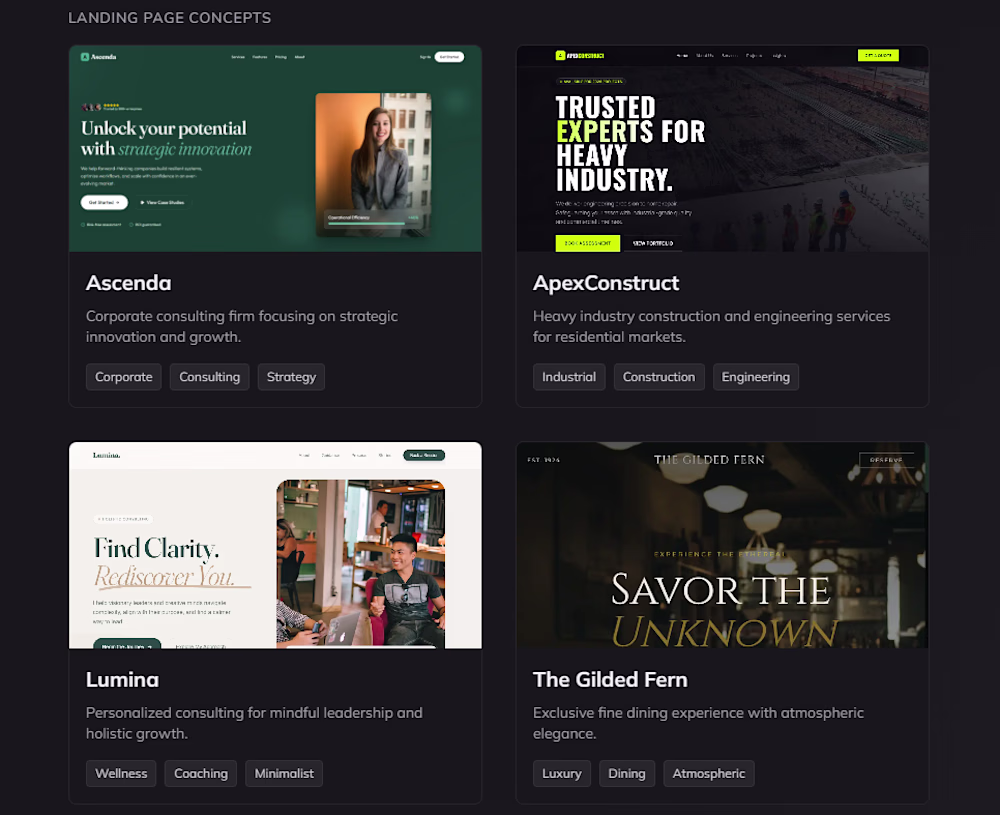Click the ApexConstruct description about heavy industry
This screenshot has height=815, width=1000.
711,327
